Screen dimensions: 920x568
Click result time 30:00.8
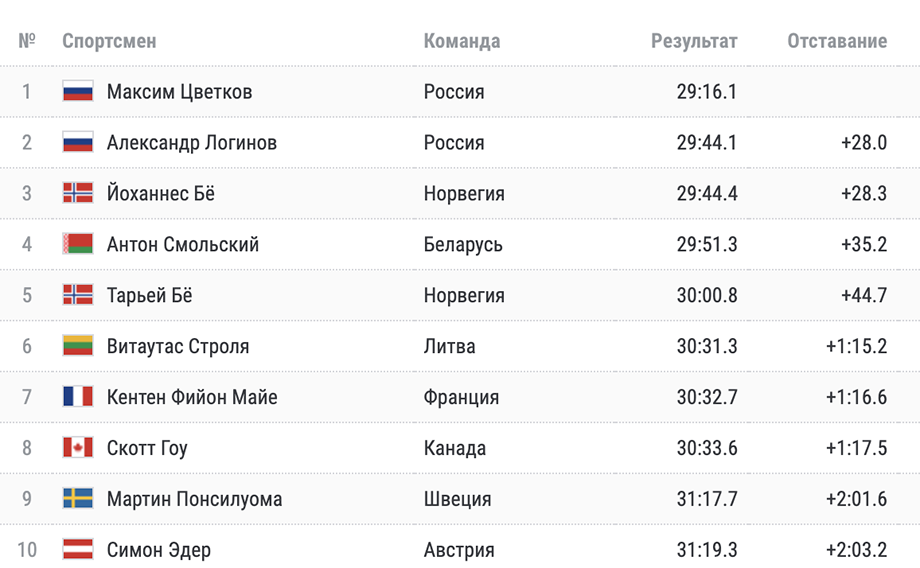(707, 295)
